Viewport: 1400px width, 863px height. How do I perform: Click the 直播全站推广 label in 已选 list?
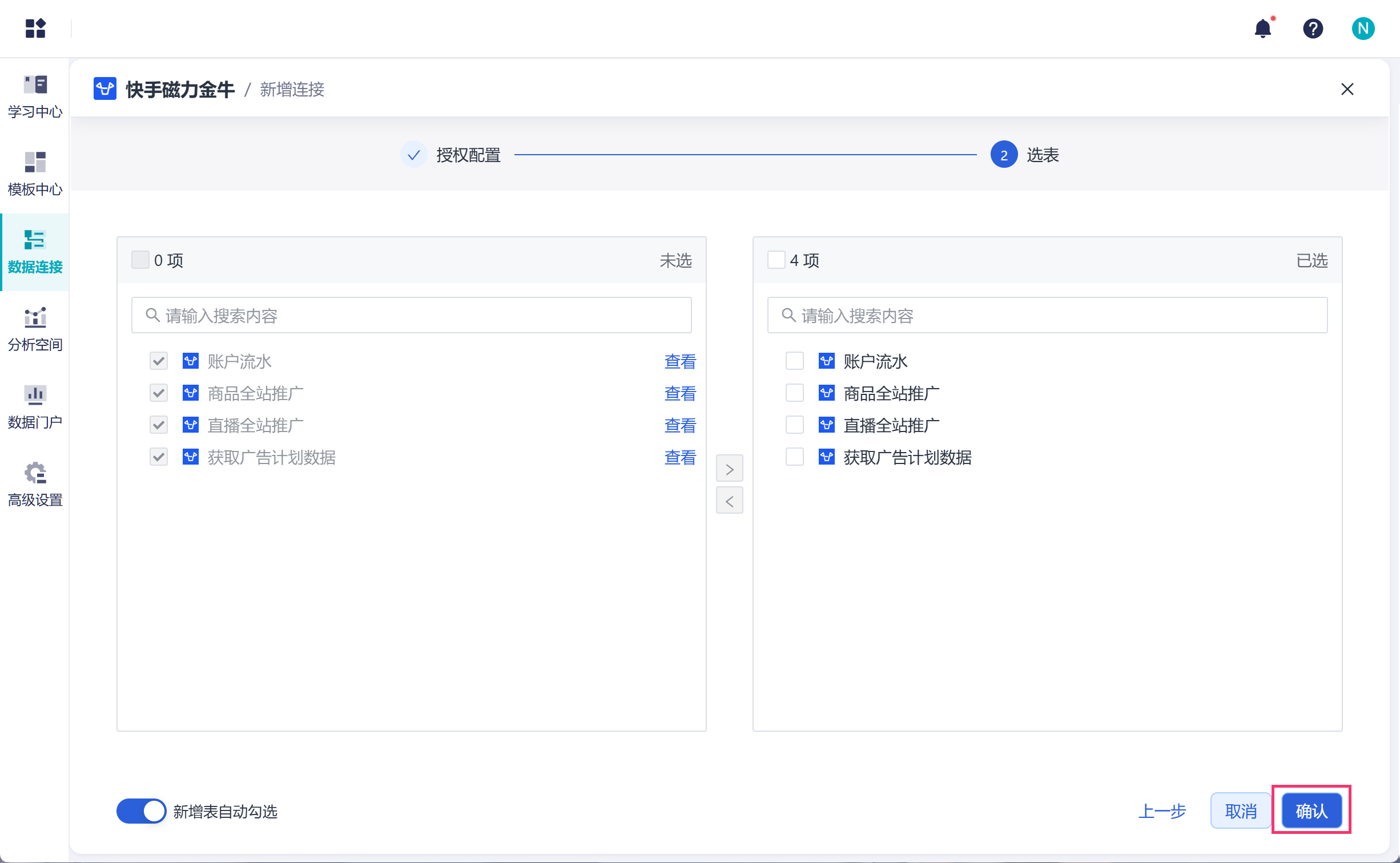pos(892,425)
